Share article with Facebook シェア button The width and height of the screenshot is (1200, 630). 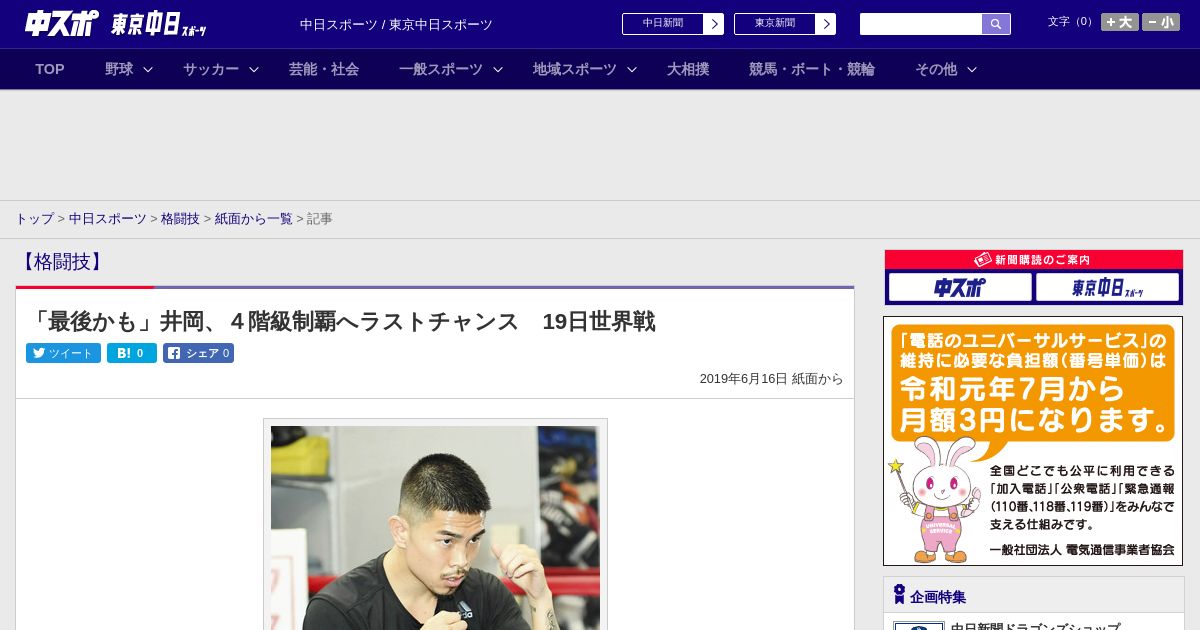point(198,353)
